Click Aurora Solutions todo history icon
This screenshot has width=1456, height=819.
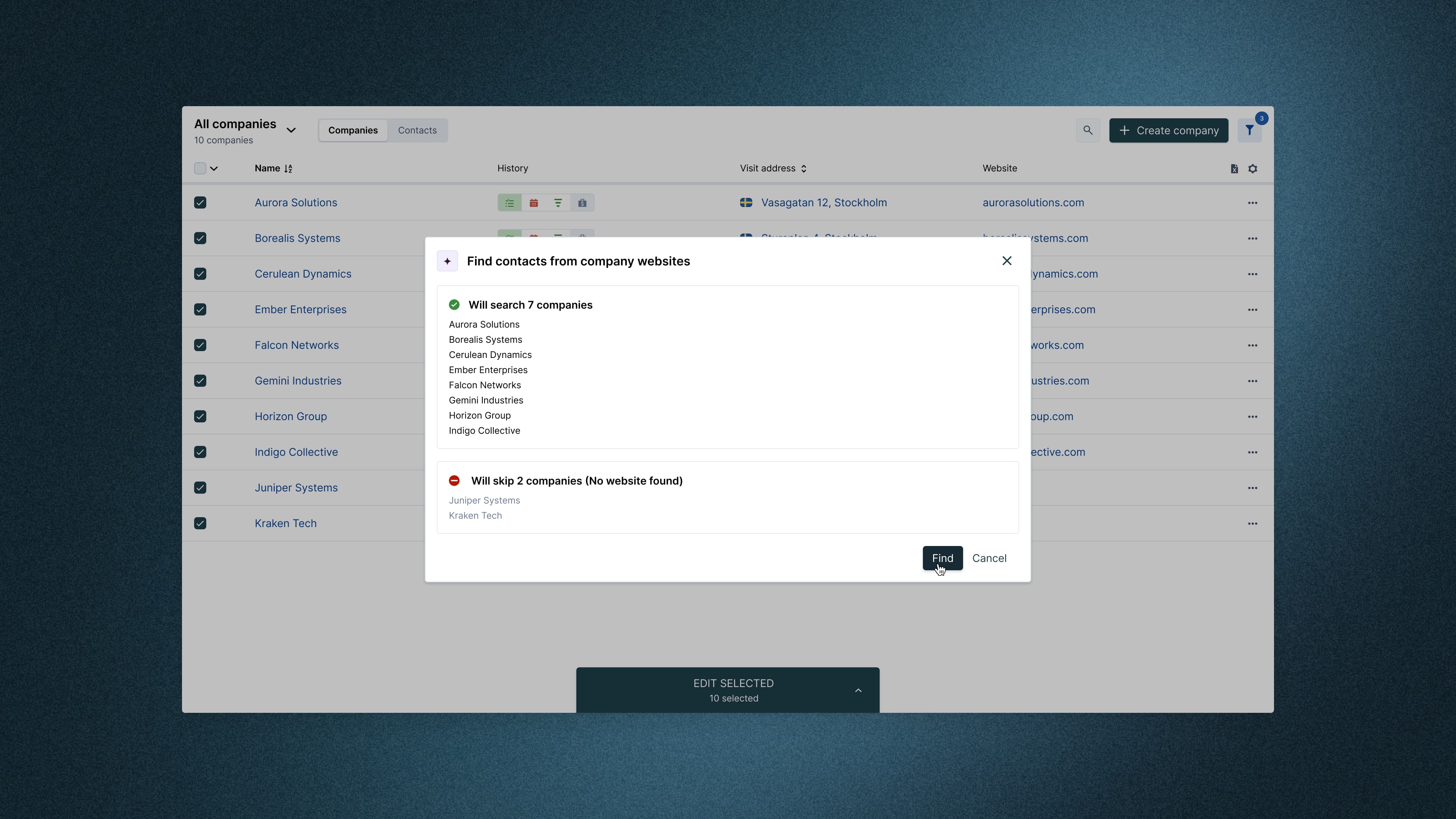(x=509, y=203)
